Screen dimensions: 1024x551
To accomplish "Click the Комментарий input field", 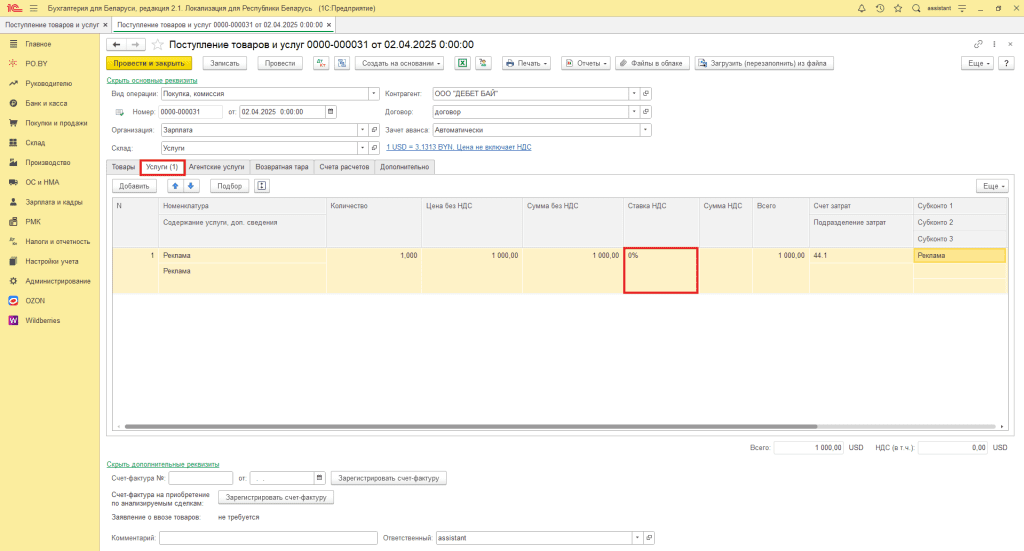I will pos(268,538).
